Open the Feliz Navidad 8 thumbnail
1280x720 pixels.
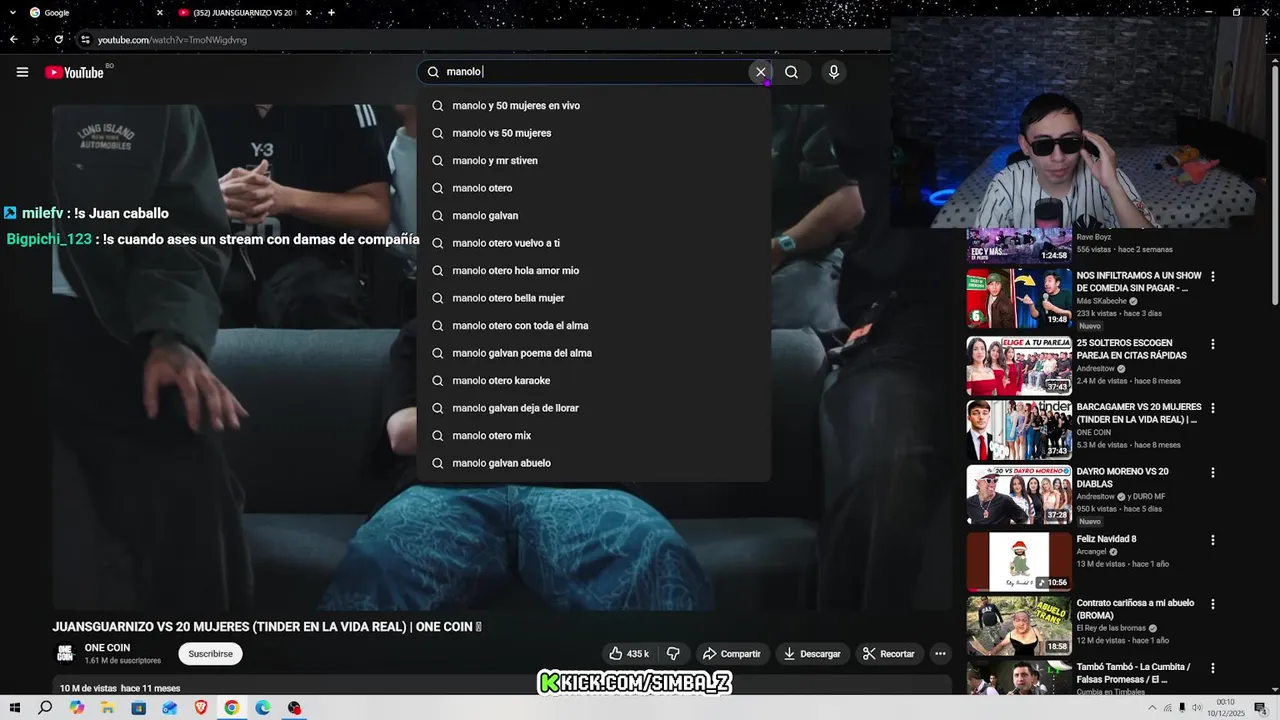point(1019,561)
